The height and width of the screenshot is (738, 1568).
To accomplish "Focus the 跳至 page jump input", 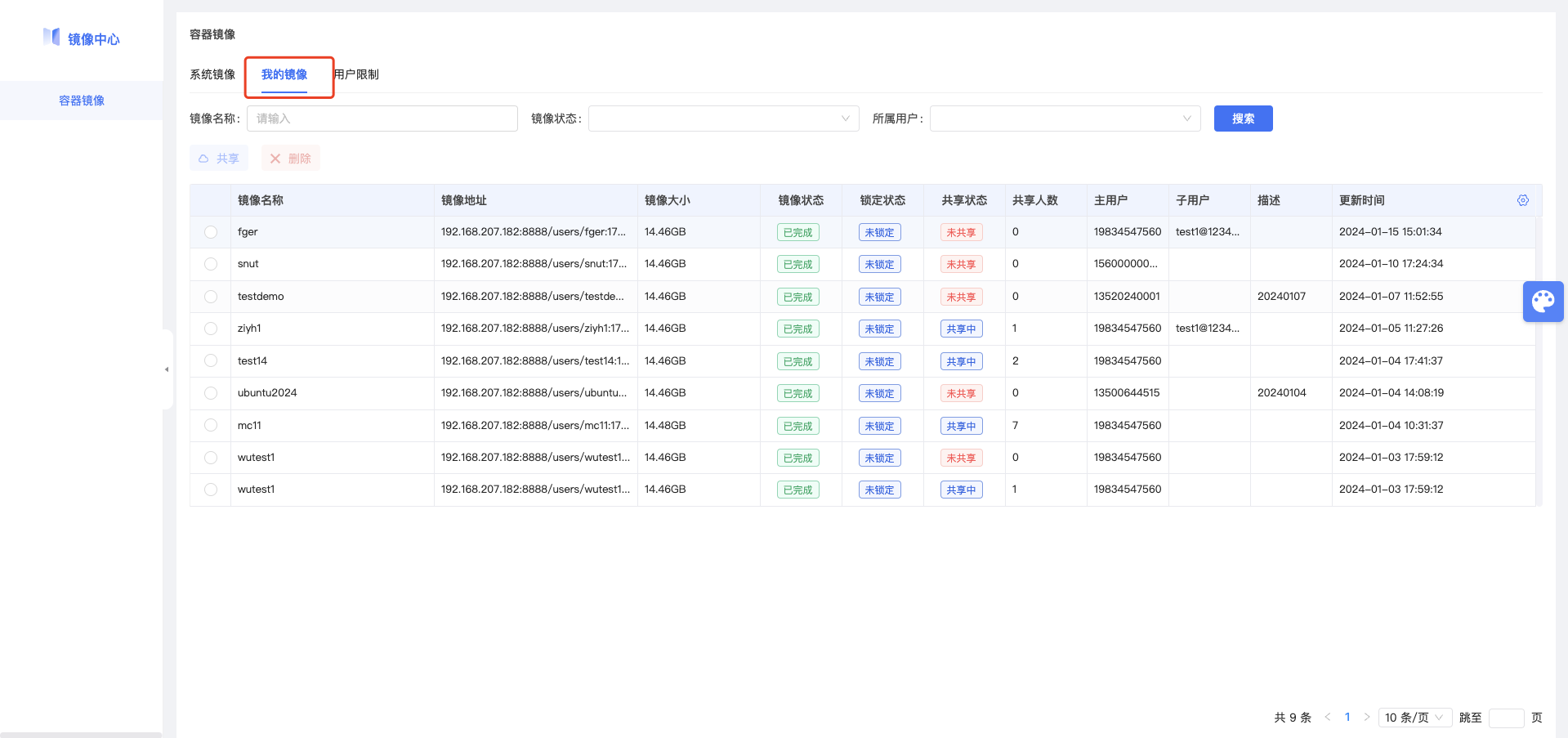I will (1506, 718).
